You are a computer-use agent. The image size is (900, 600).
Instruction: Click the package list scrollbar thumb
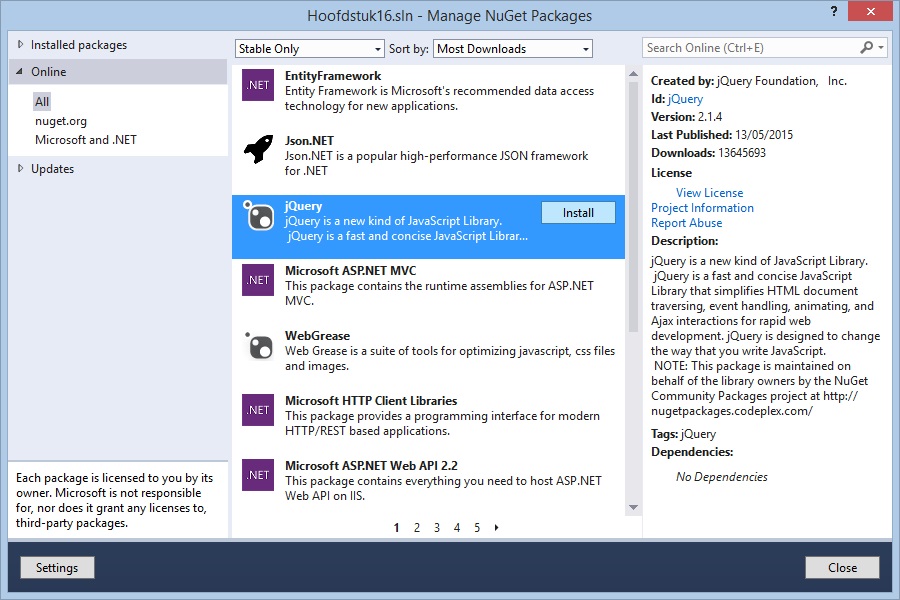click(x=633, y=207)
